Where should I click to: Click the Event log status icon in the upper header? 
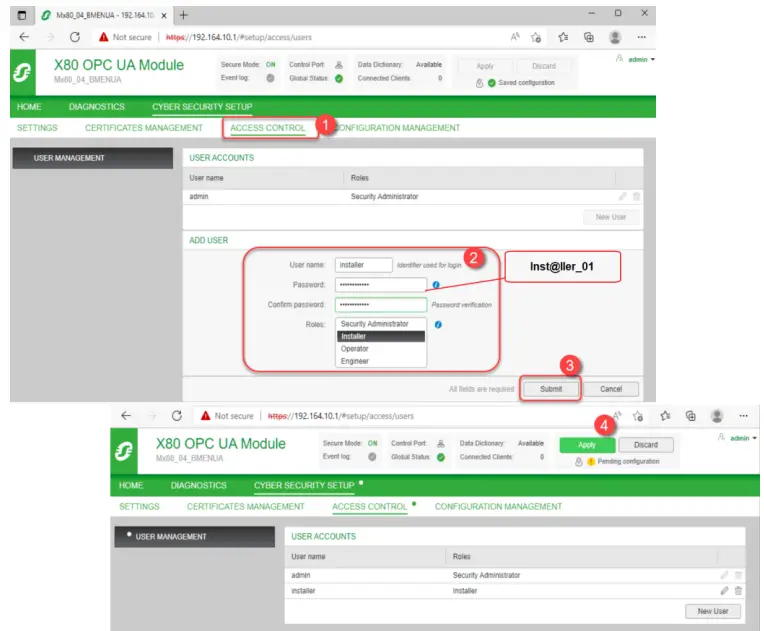270,78
